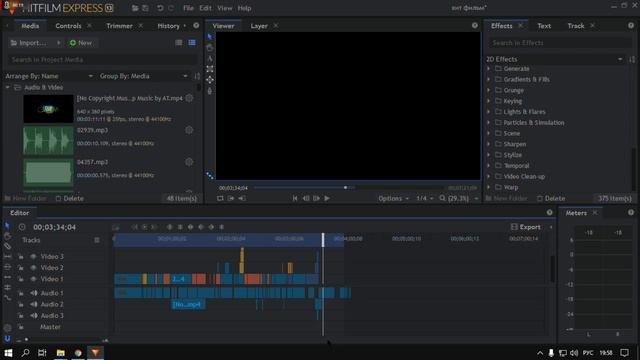Screen dimensions: 640x360
Task: Mute the Audio 3 track
Action: (33, 316)
